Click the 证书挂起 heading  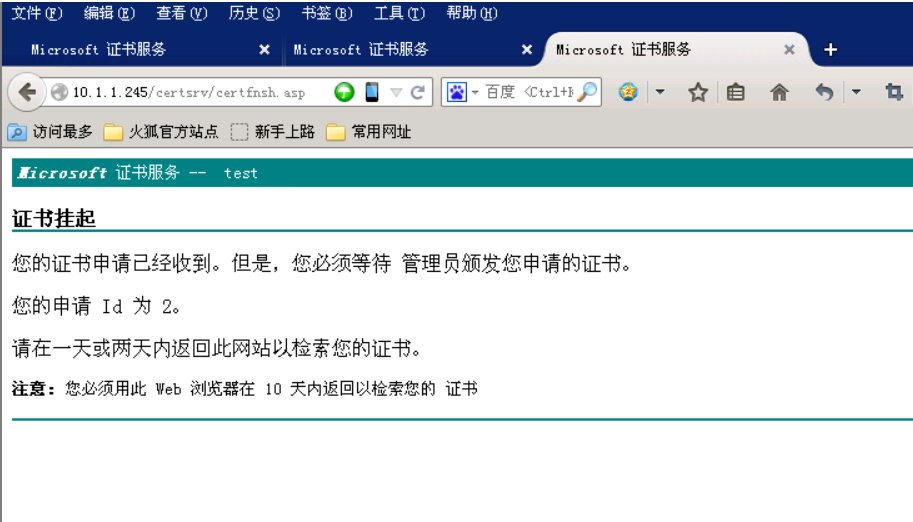tap(54, 218)
